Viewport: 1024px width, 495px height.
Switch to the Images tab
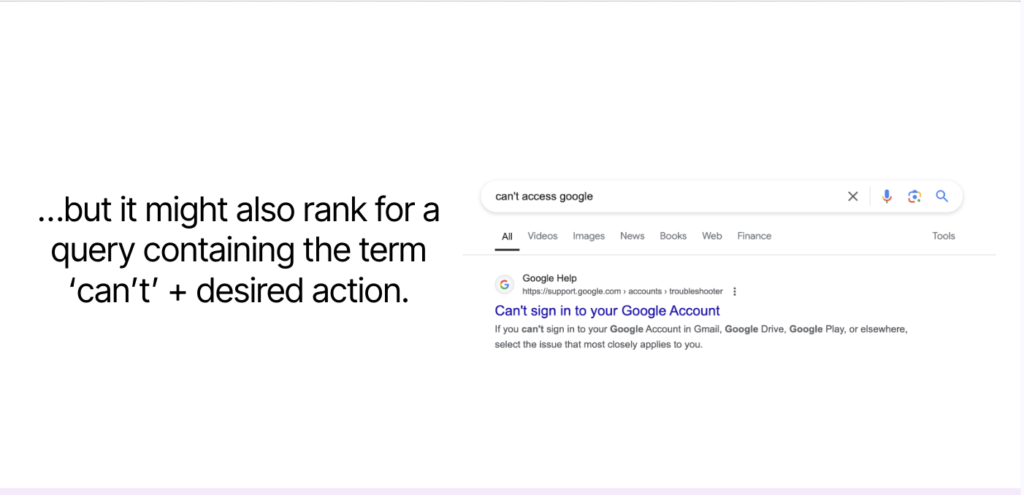point(589,236)
